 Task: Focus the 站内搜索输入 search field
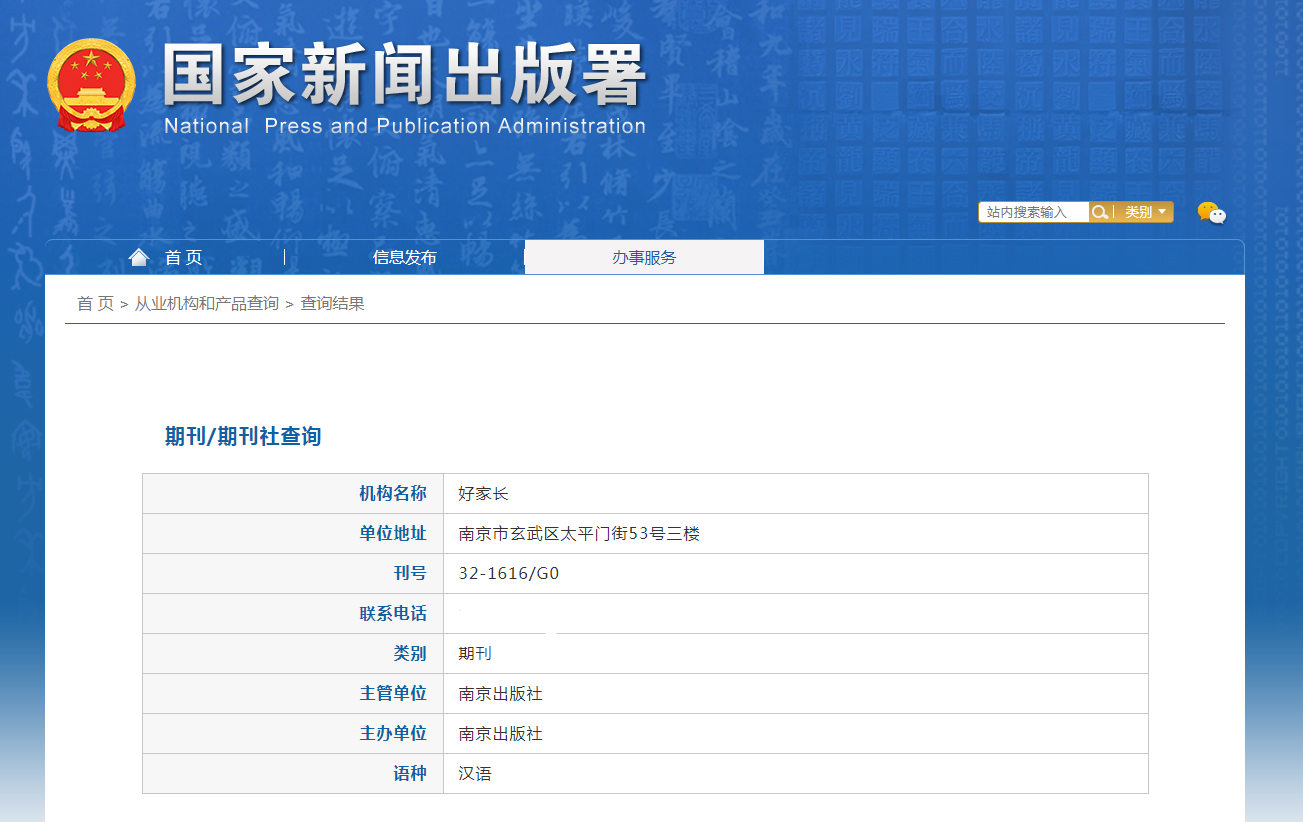[1033, 212]
